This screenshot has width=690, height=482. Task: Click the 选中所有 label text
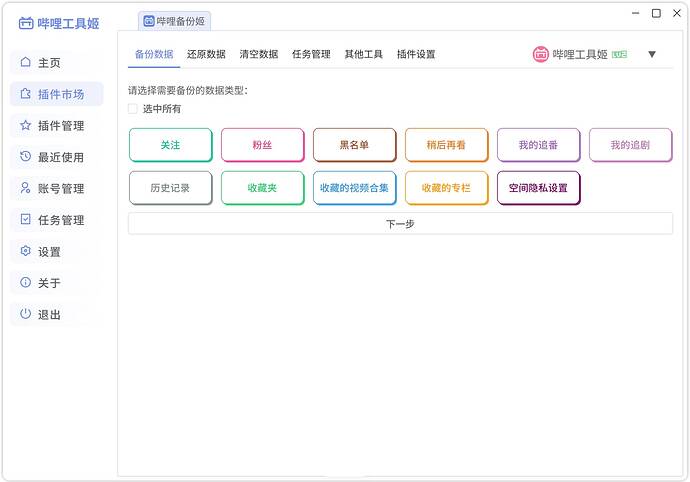point(161,109)
